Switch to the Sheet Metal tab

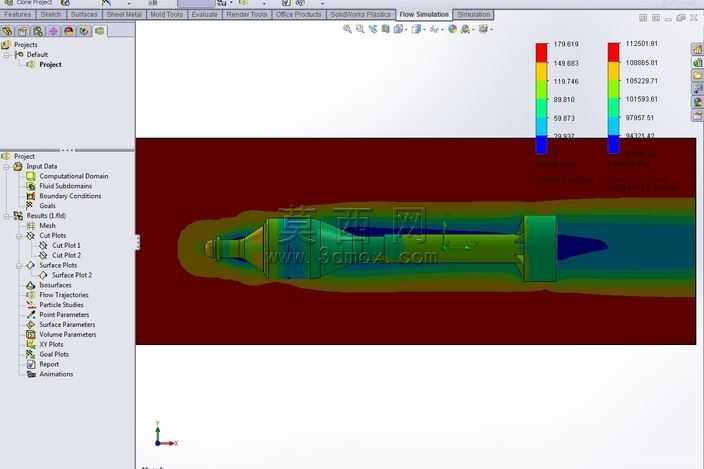coord(124,14)
